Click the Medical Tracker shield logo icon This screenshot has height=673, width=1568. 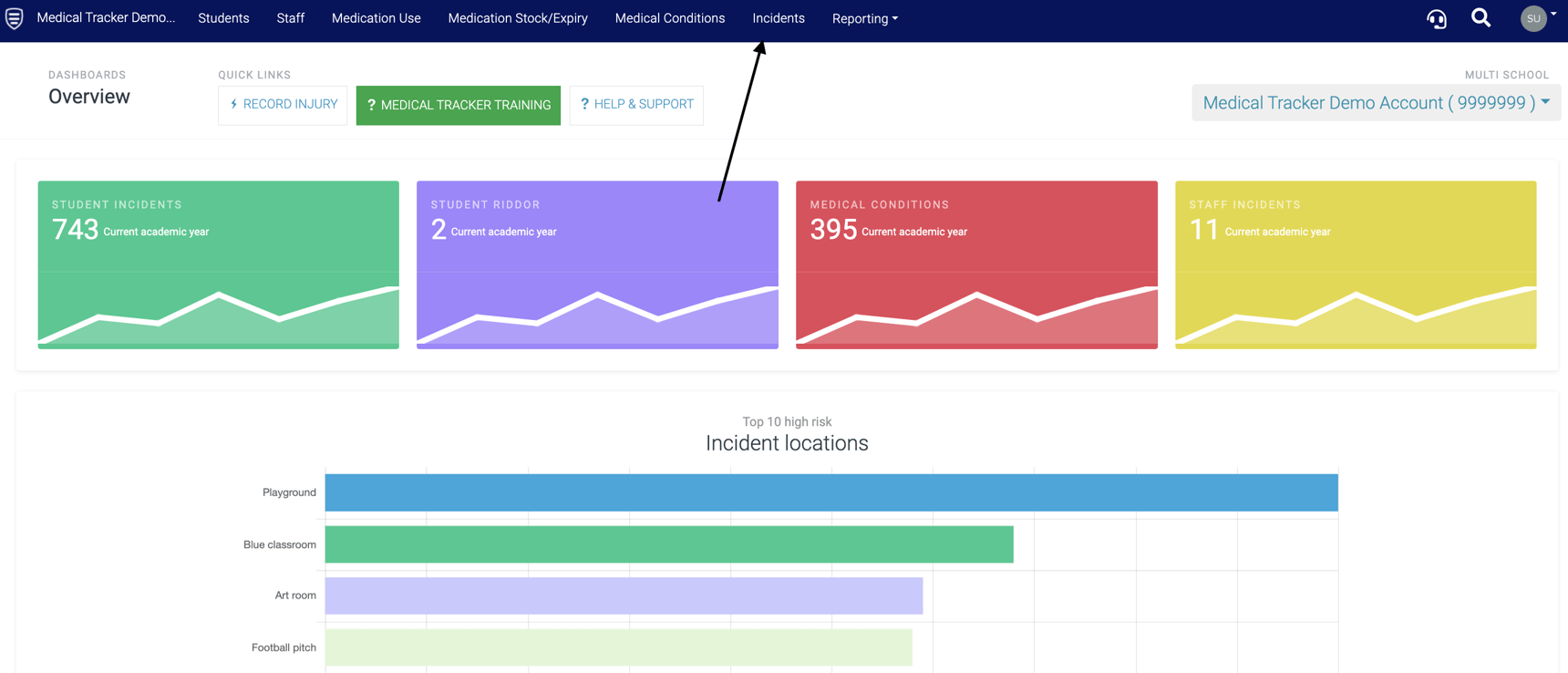[x=14, y=18]
